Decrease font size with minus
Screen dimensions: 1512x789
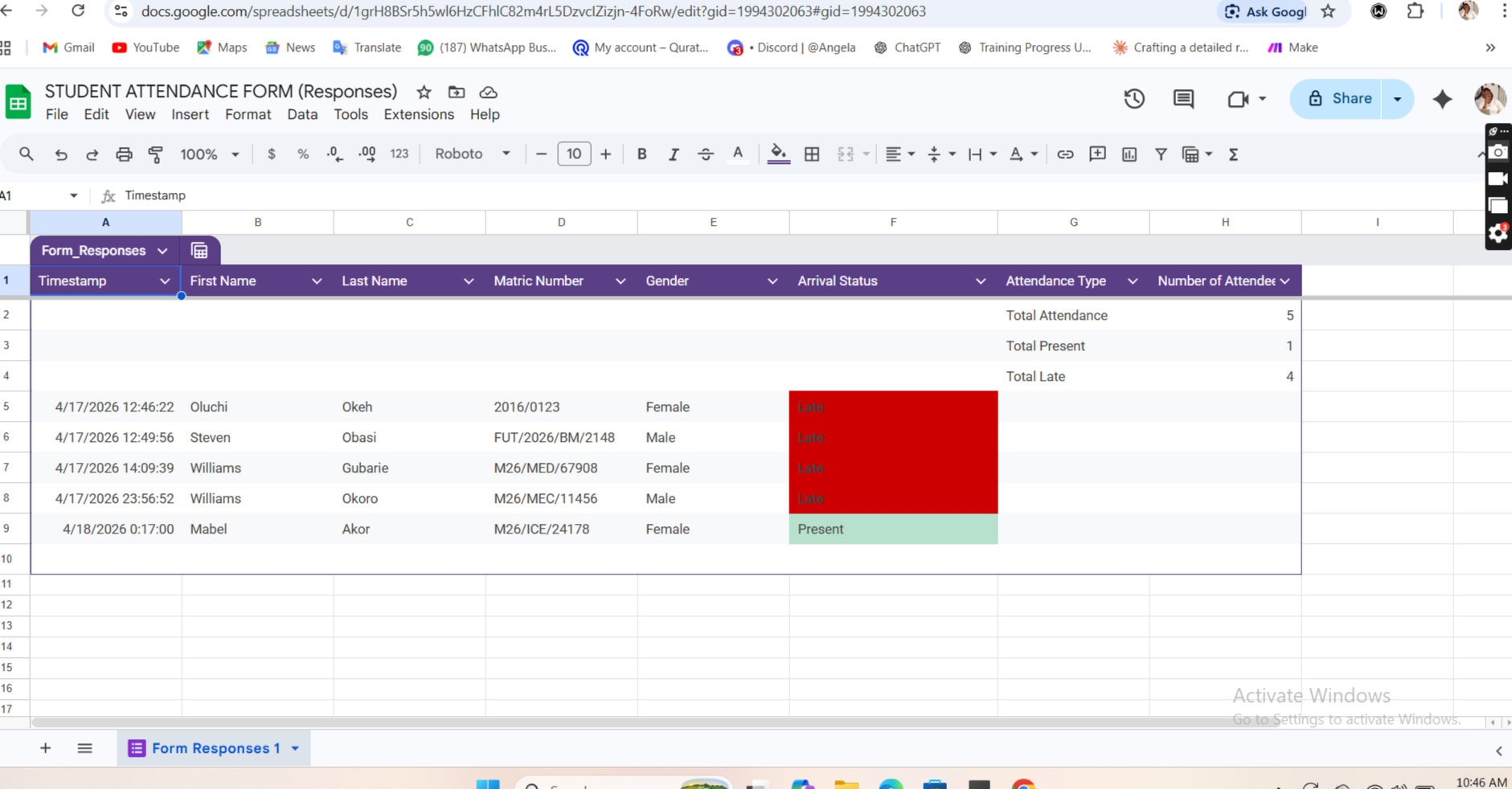point(541,154)
